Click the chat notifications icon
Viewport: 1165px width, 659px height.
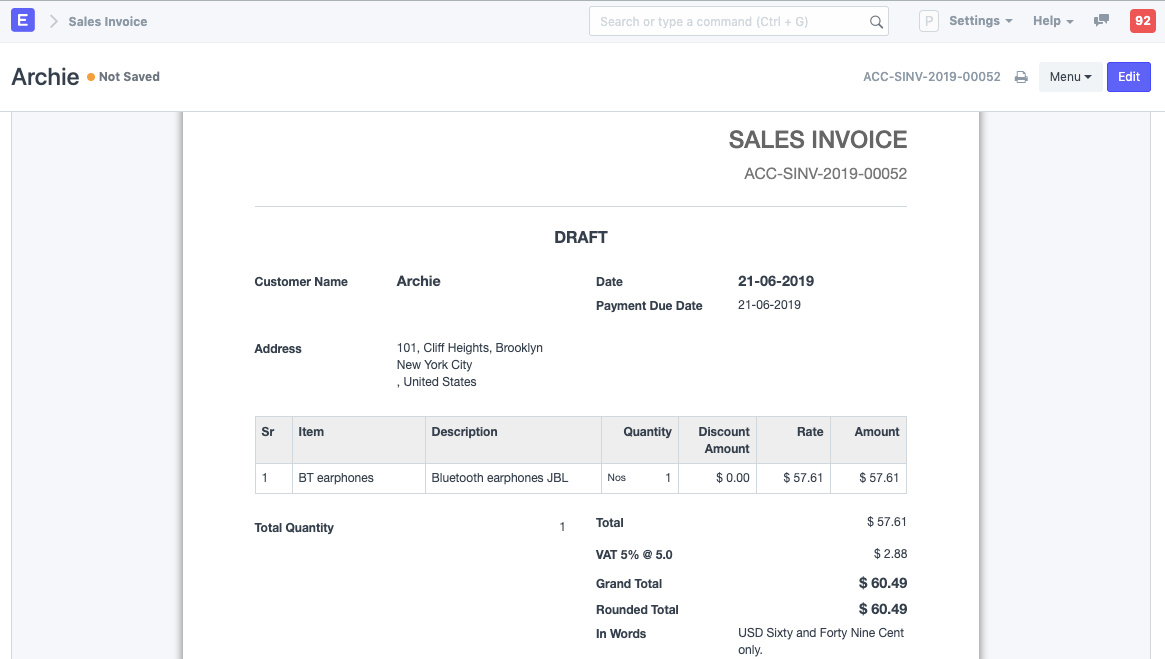(x=1101, y=20)
